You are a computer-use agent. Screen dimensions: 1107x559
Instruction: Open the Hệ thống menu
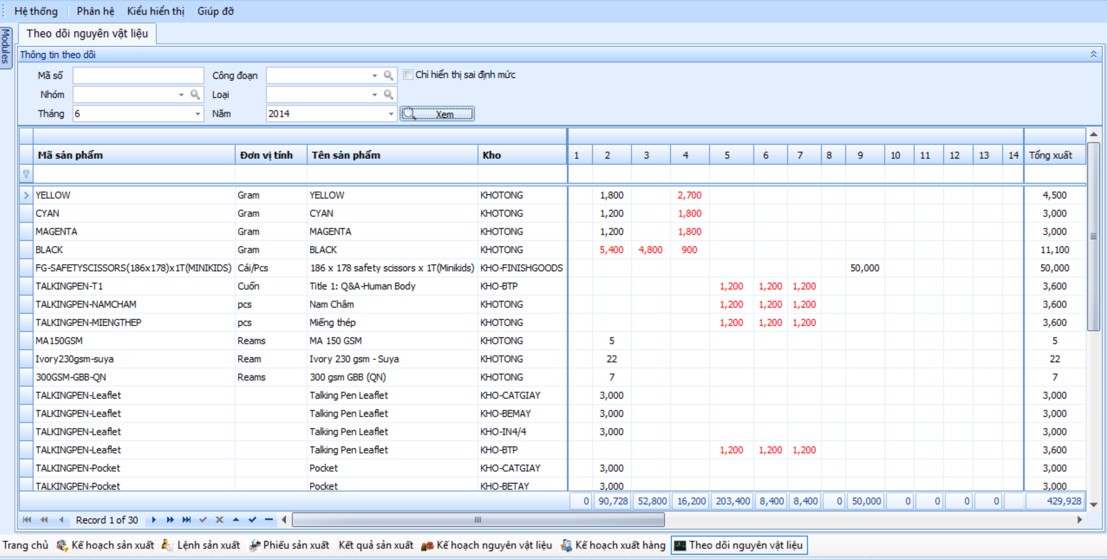(36, 11)
